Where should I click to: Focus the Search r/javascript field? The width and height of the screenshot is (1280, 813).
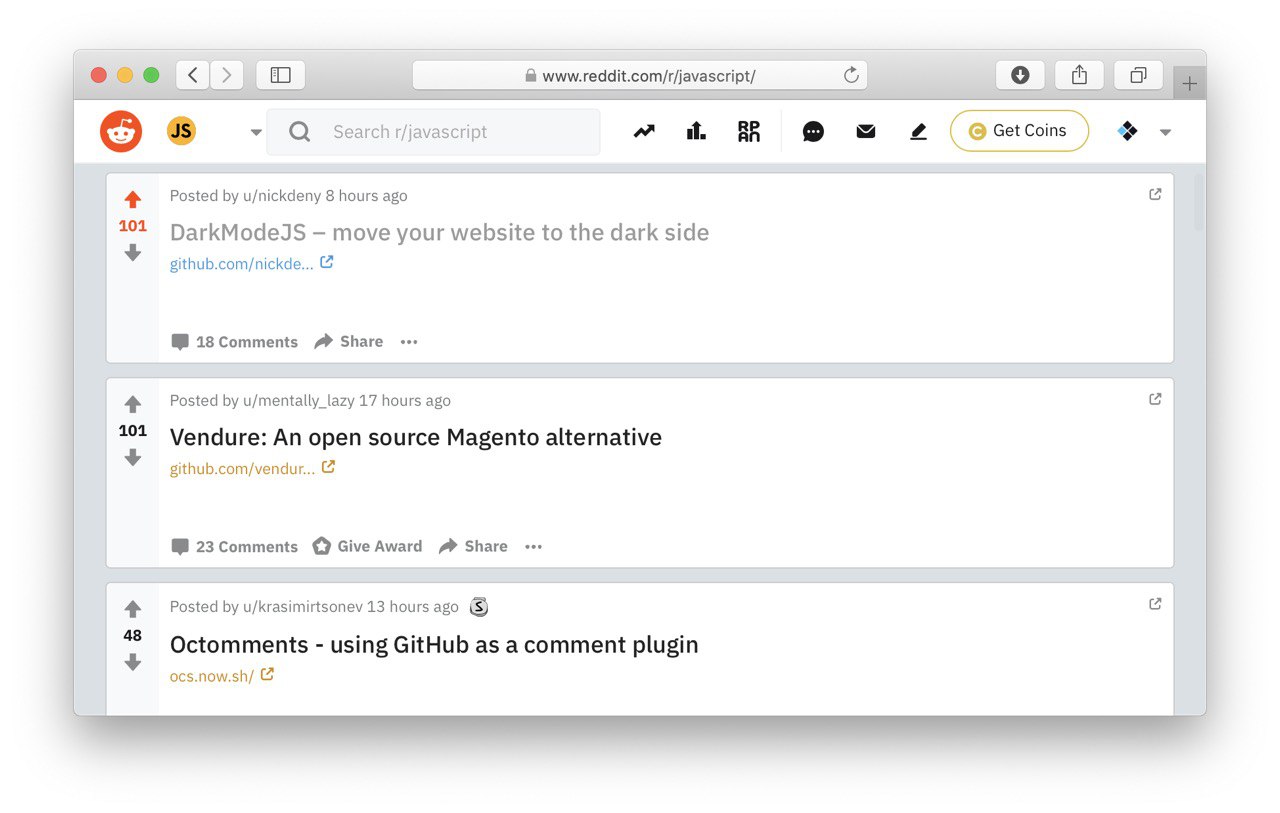[433, 132]
